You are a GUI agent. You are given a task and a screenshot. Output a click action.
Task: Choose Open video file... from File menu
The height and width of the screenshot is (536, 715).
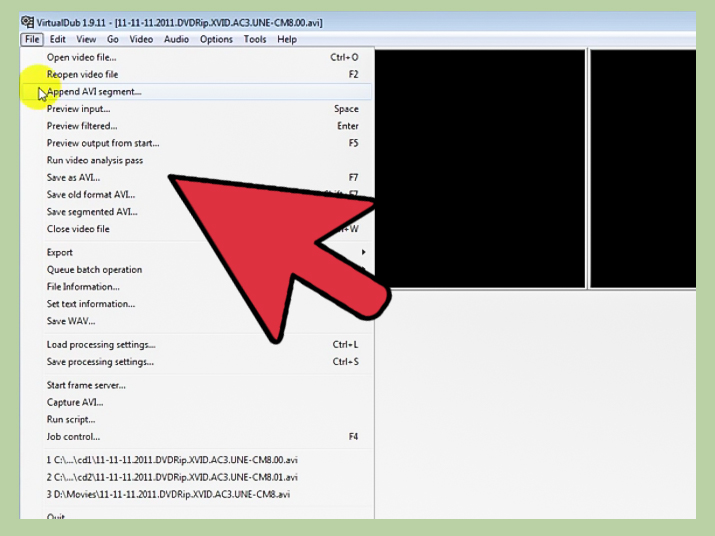coord(81,57)
